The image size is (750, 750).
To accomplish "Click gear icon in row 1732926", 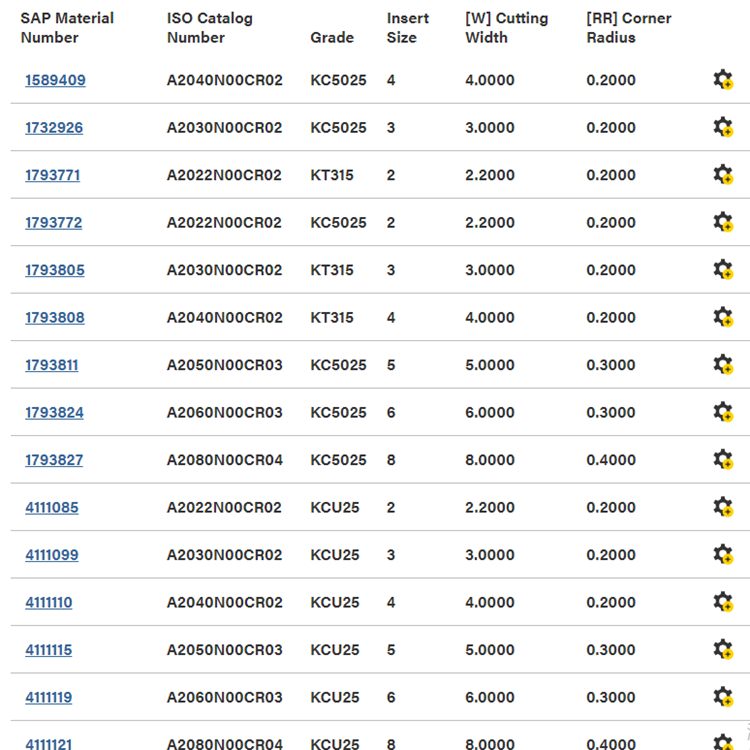I will coord(723,127).
